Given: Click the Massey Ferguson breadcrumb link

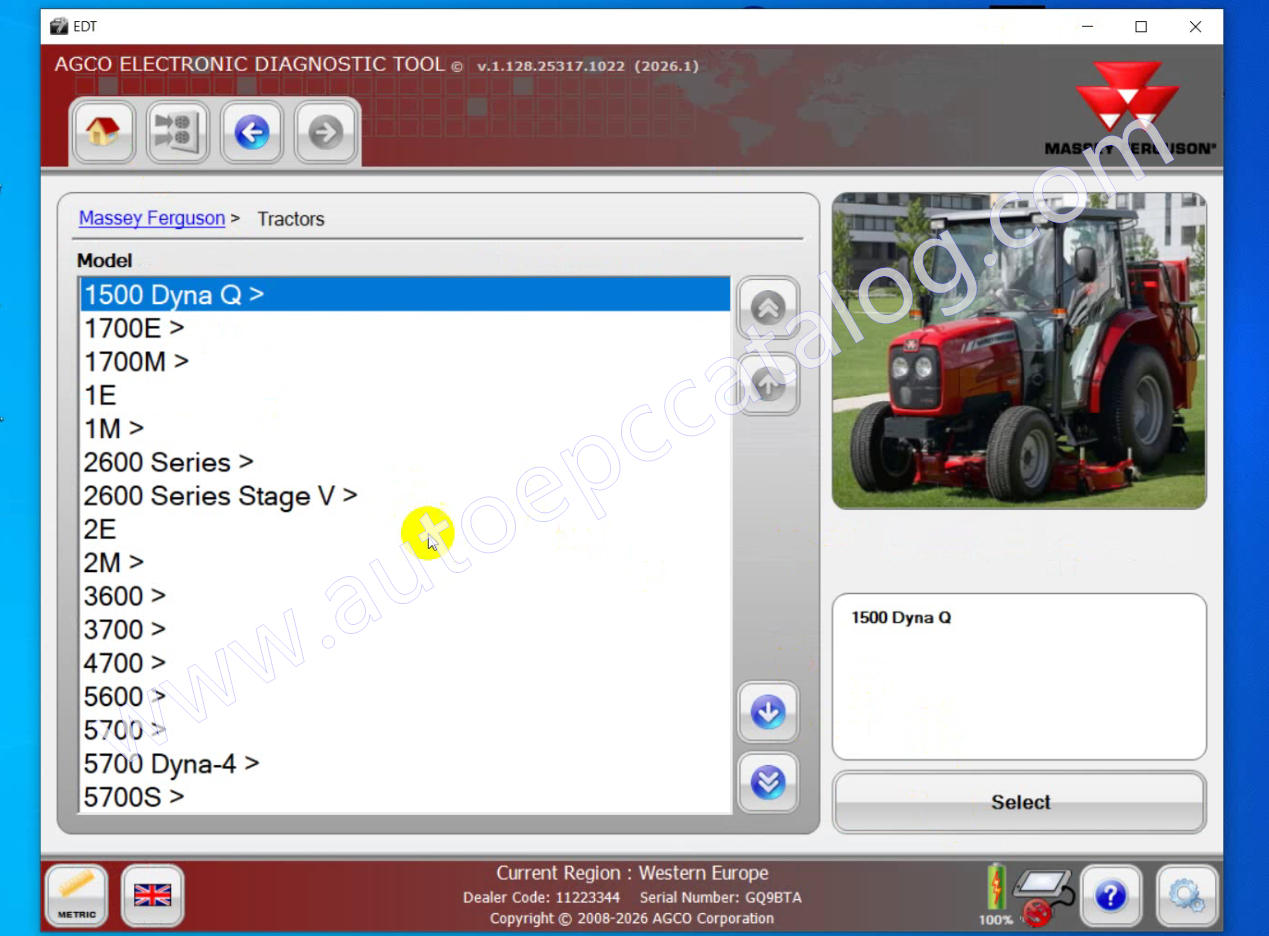Looking at the screenshot, I should click(152, 218).
